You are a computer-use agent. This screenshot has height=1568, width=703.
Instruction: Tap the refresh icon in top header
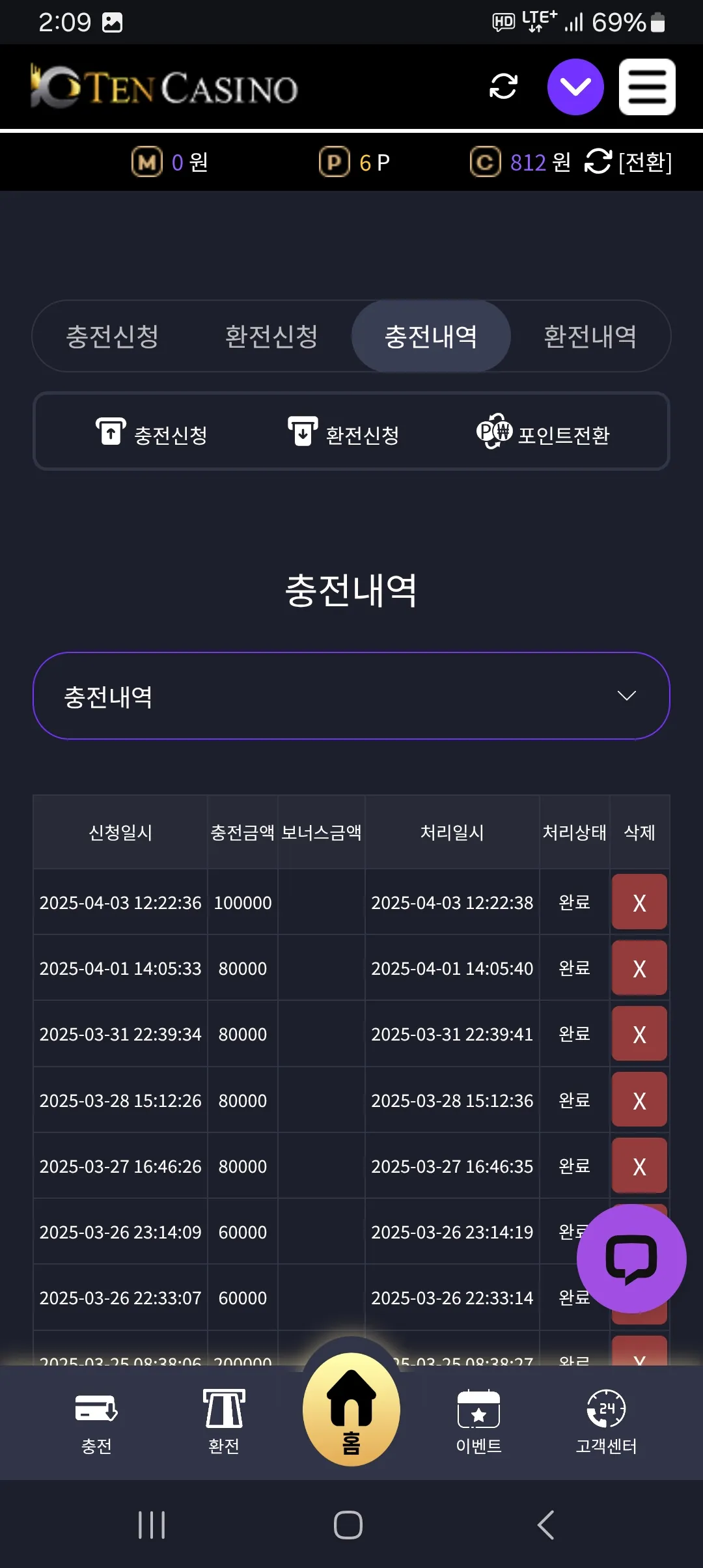coord(503,87)
